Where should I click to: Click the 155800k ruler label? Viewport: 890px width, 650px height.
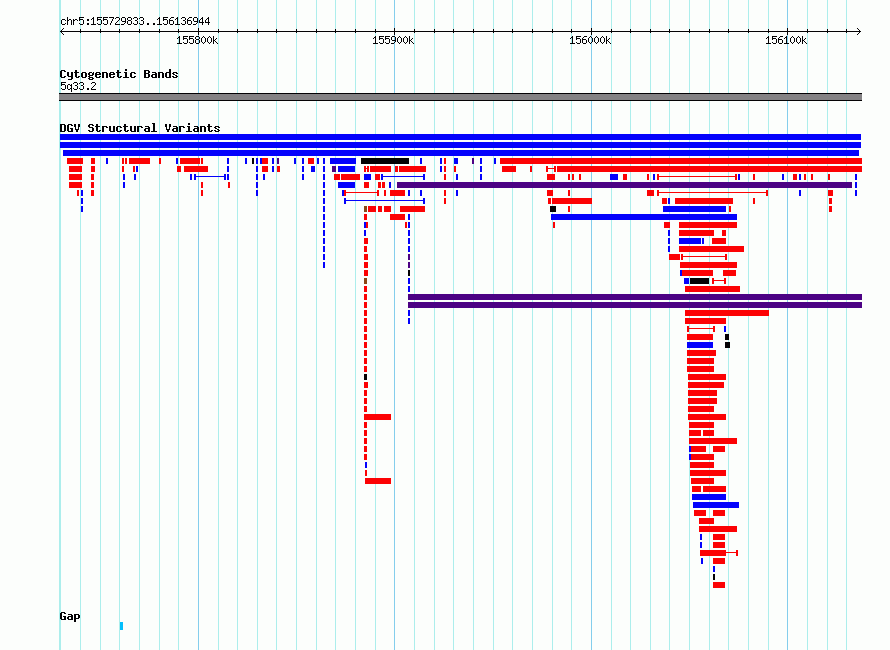coord(197,40)
